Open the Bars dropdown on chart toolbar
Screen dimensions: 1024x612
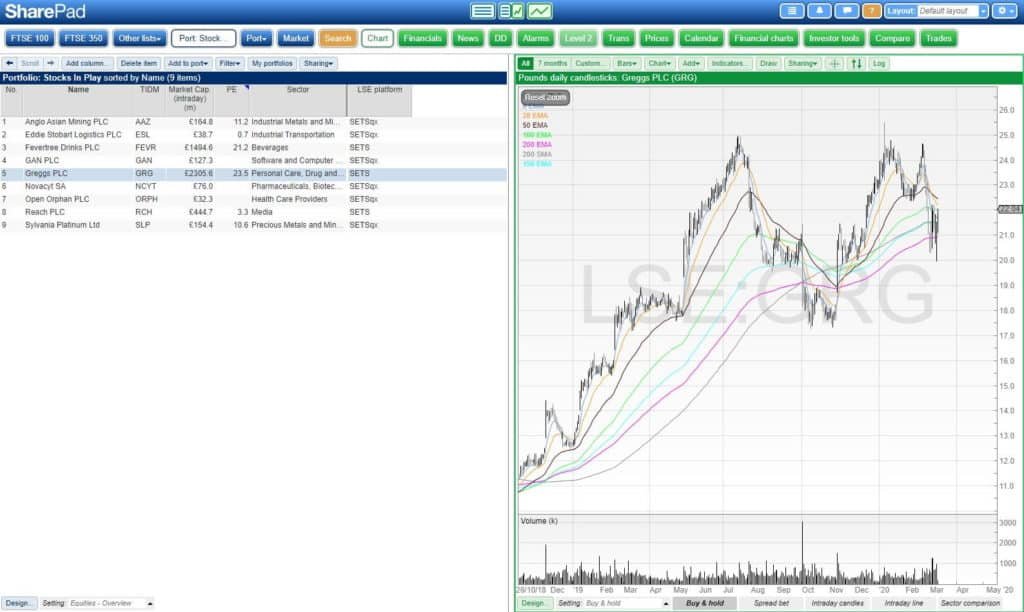click(x=626, y=63)
